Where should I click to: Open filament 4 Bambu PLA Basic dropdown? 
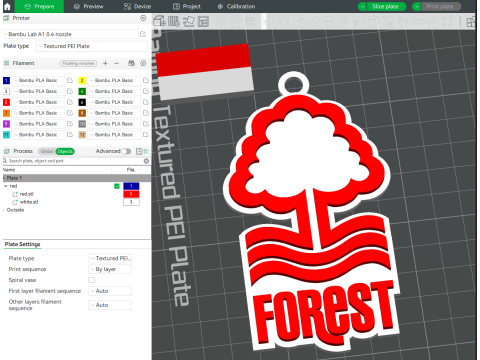114,91
